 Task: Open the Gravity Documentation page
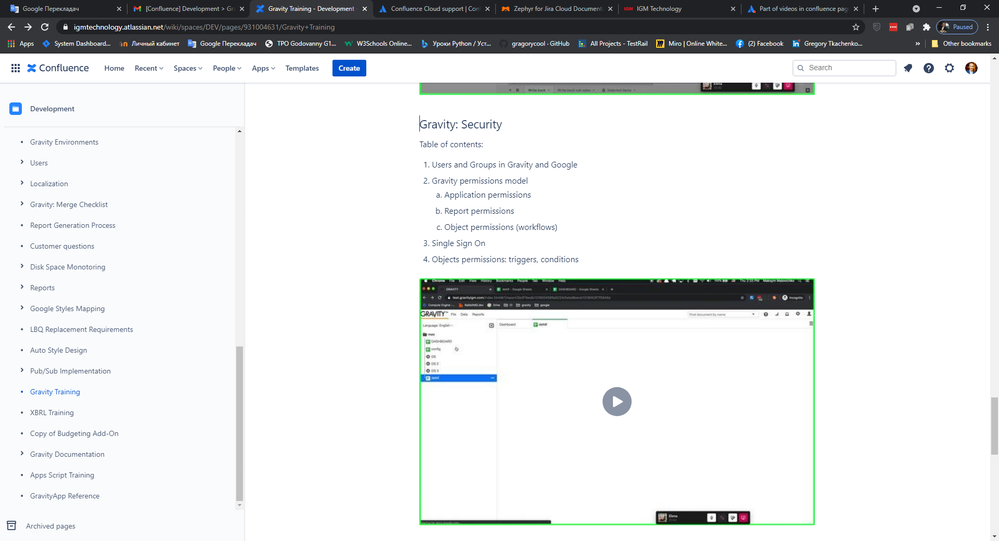(67, 454)
